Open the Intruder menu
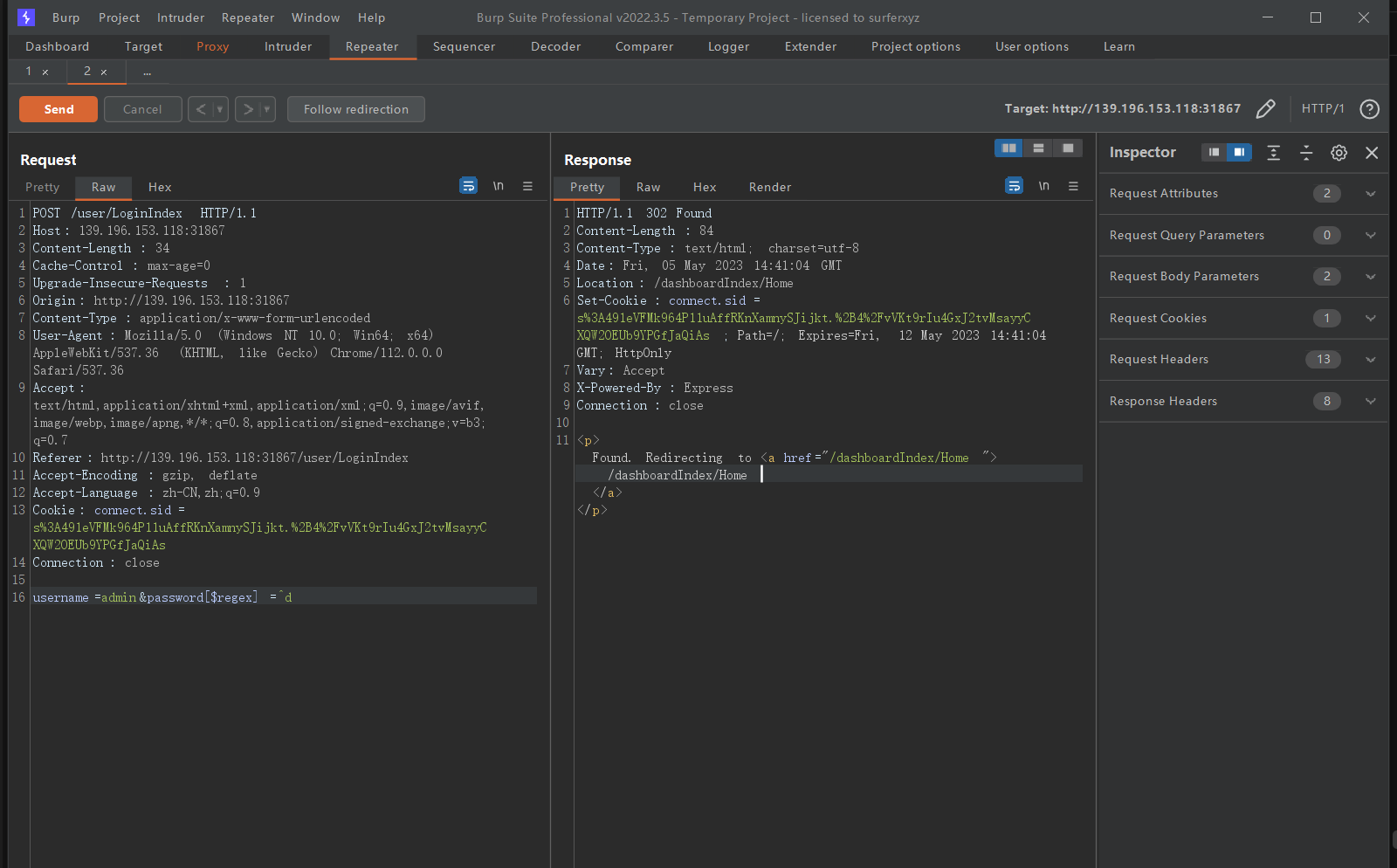The width and height of the screenshot is (1397, 868). [x=181, y=17]
